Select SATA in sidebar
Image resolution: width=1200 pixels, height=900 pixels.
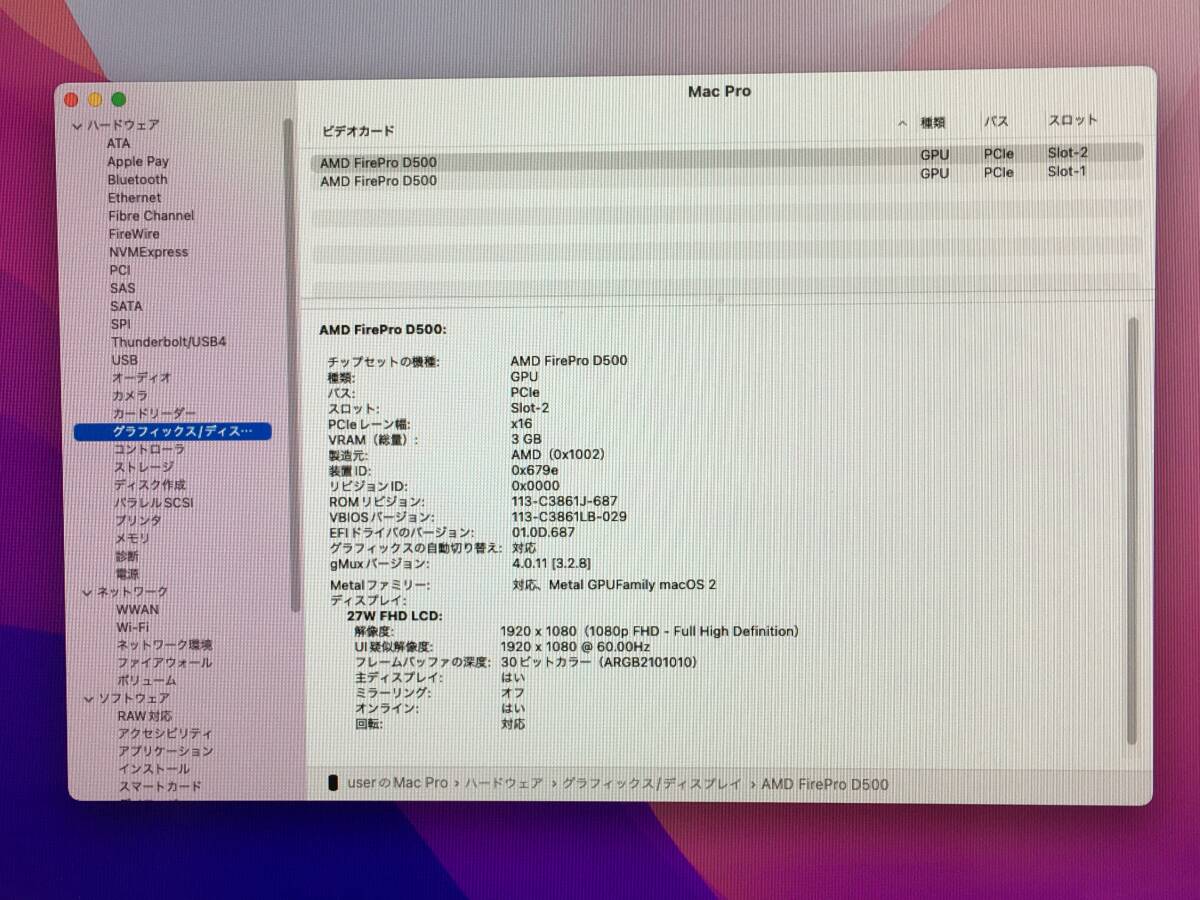click(x=126, y=306)
